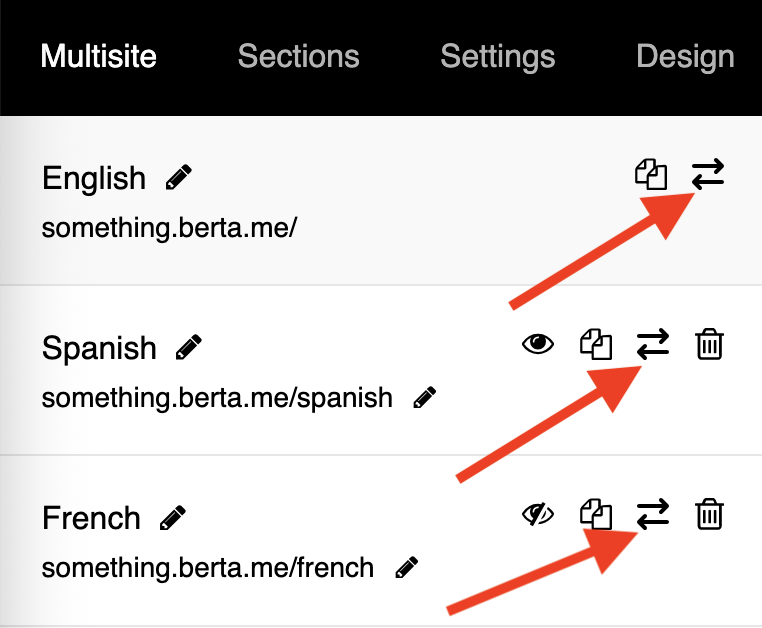Go to the Design tab
The image size is (762, 628).
point(685,56)
